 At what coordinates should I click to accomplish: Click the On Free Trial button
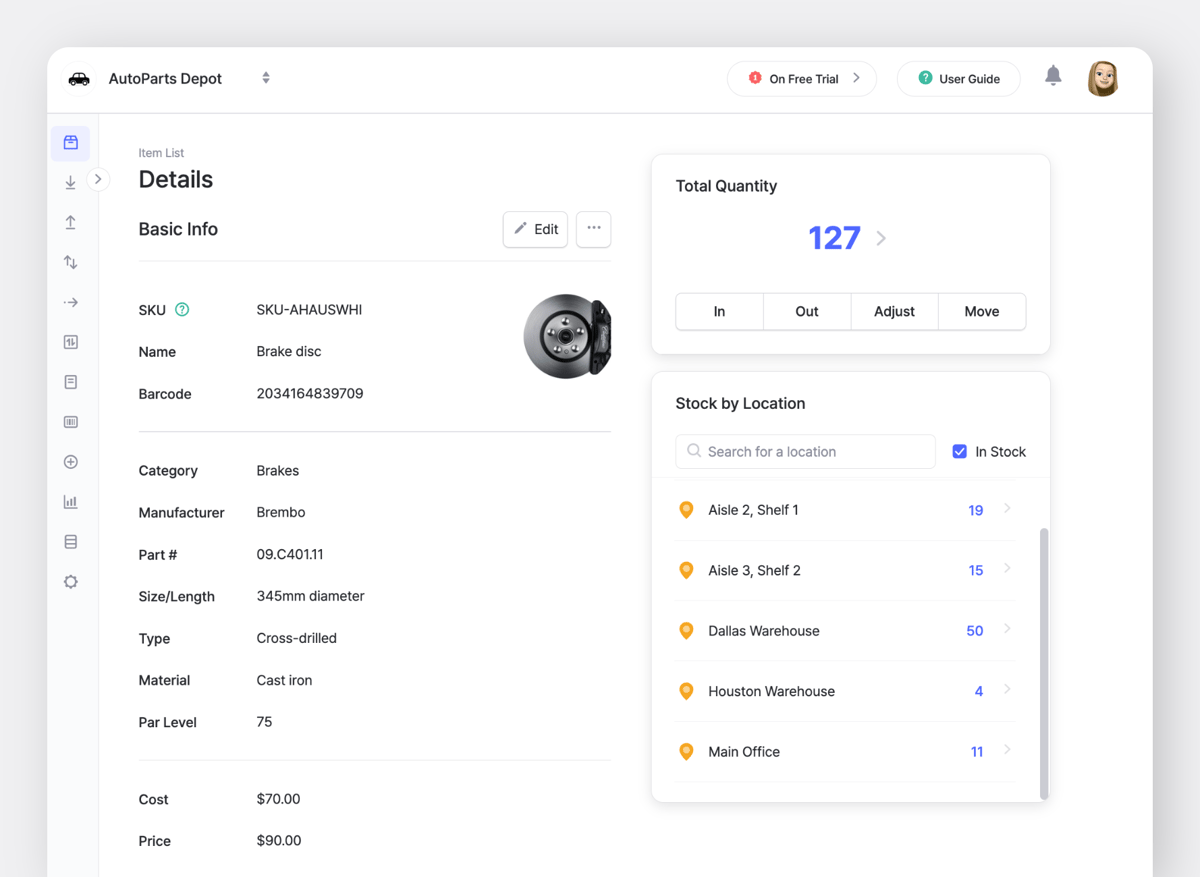pos(802,79)
